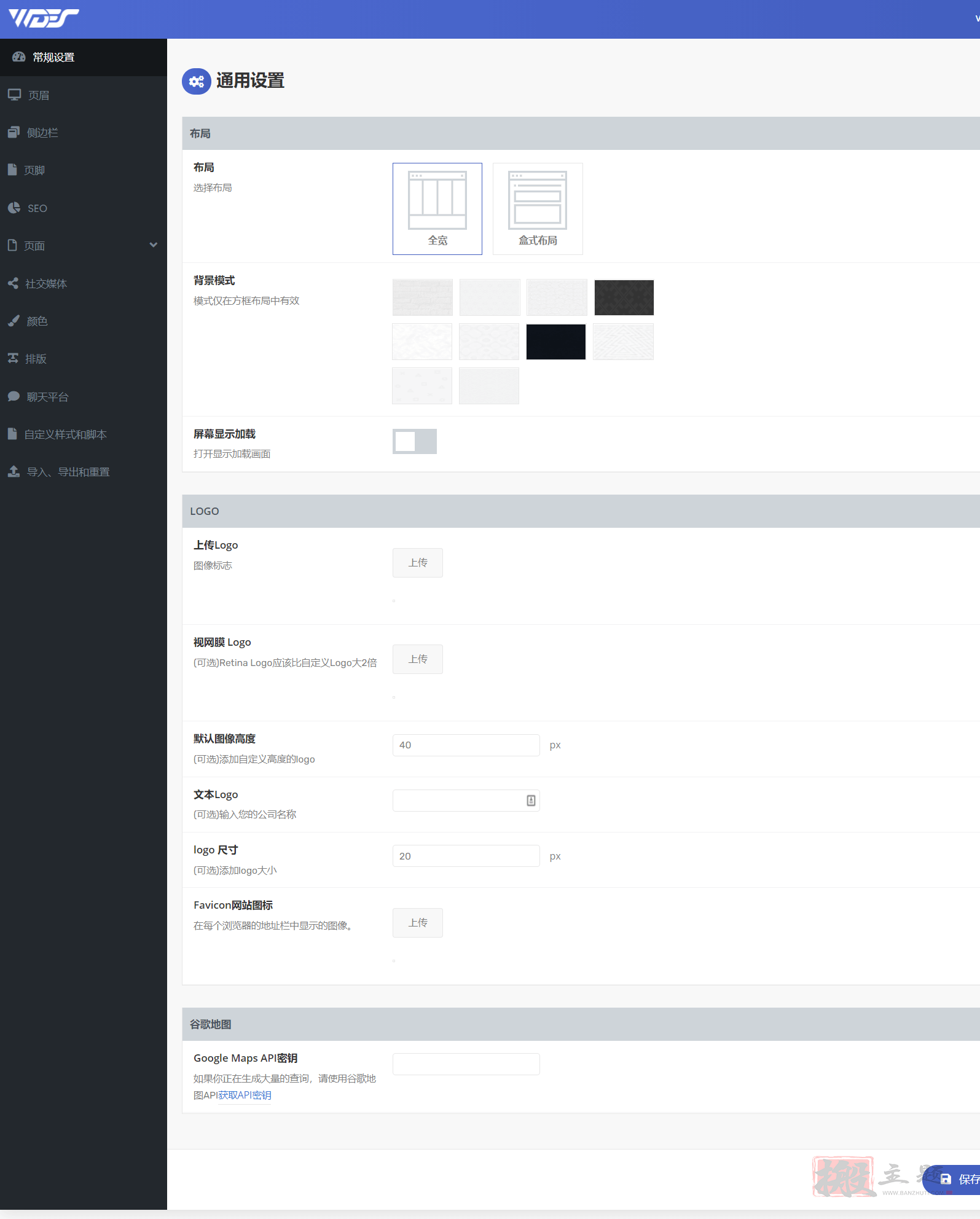980x1219 pixels.
Task: Click 上传 button for Favicon网站图标
Action: click(x=418, y=923)
